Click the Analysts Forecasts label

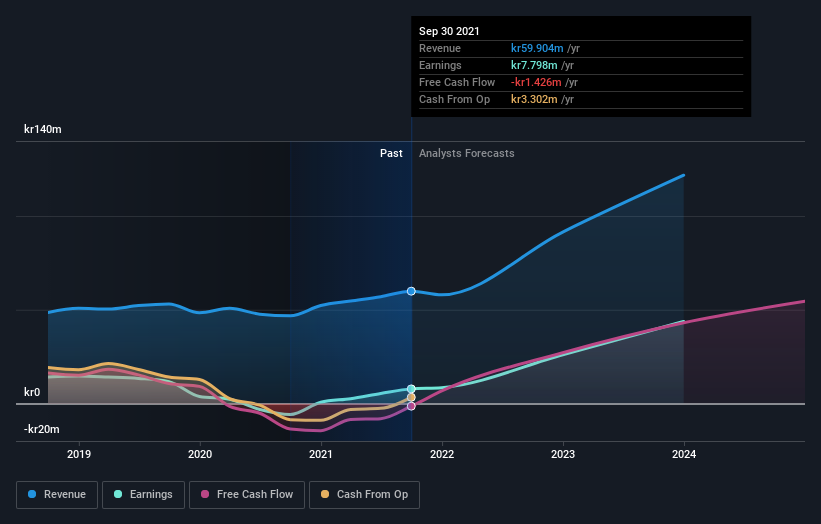(467, 153)
